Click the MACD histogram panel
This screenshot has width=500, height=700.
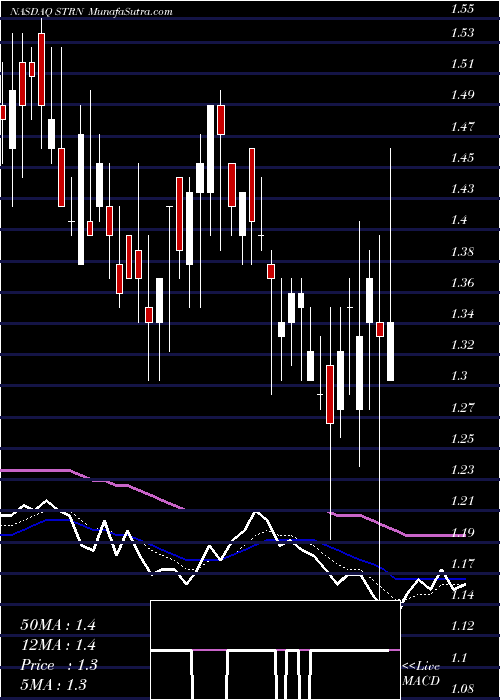point(275,650)
